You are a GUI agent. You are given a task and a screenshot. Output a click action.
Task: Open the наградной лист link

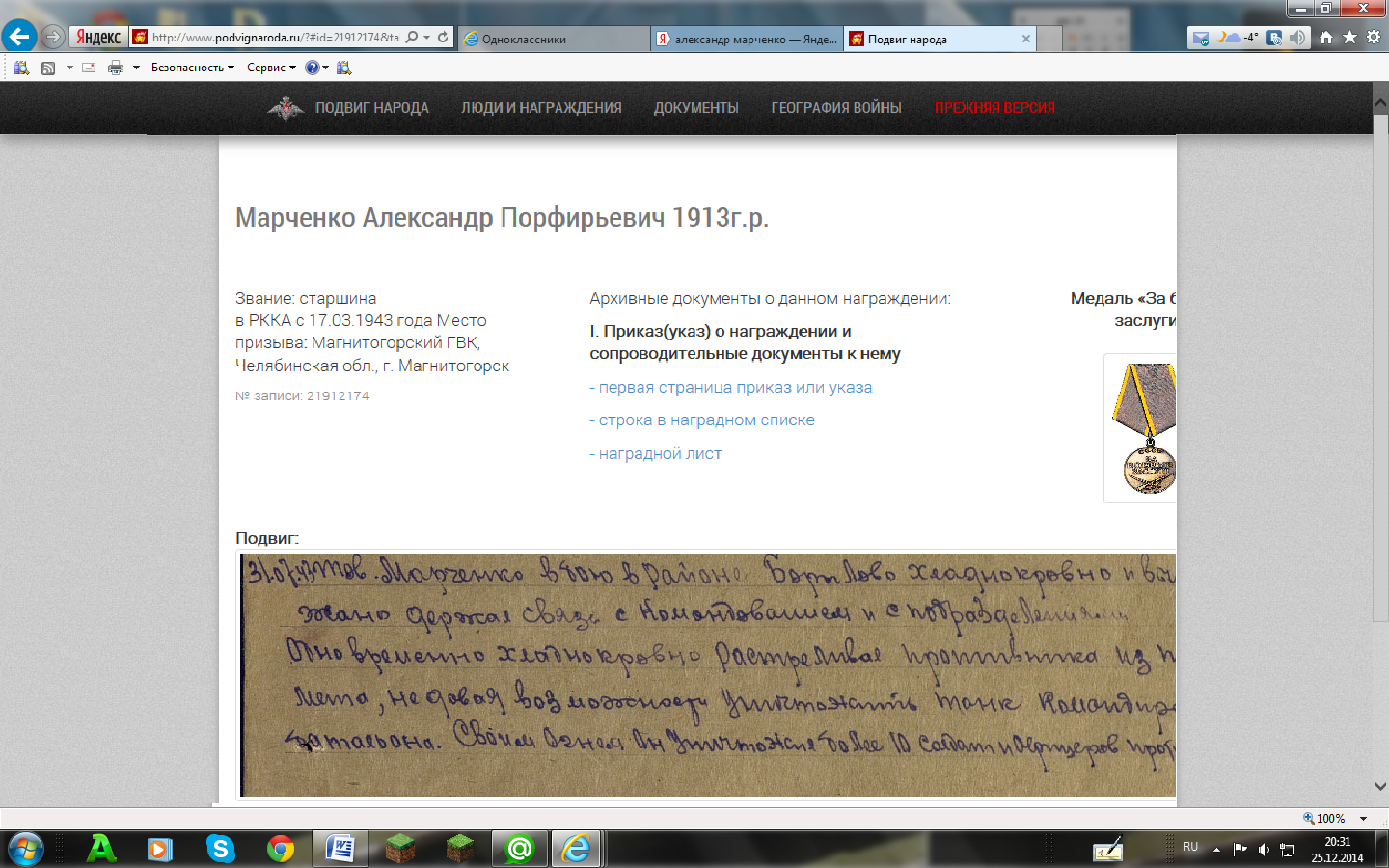click(659, 454)
